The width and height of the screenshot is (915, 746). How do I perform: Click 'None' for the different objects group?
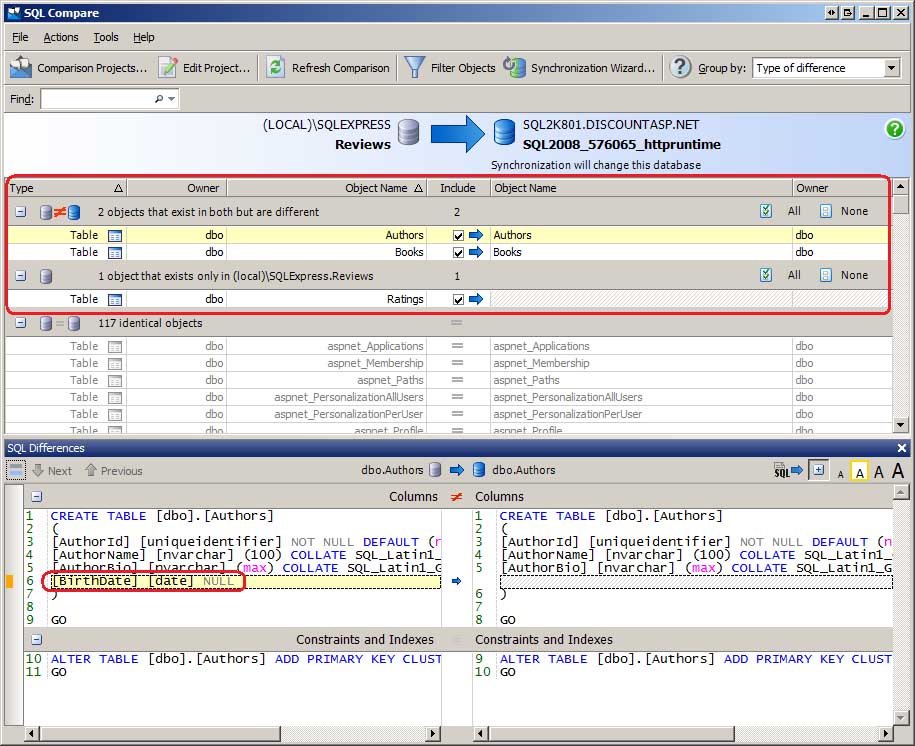[853, 212]
